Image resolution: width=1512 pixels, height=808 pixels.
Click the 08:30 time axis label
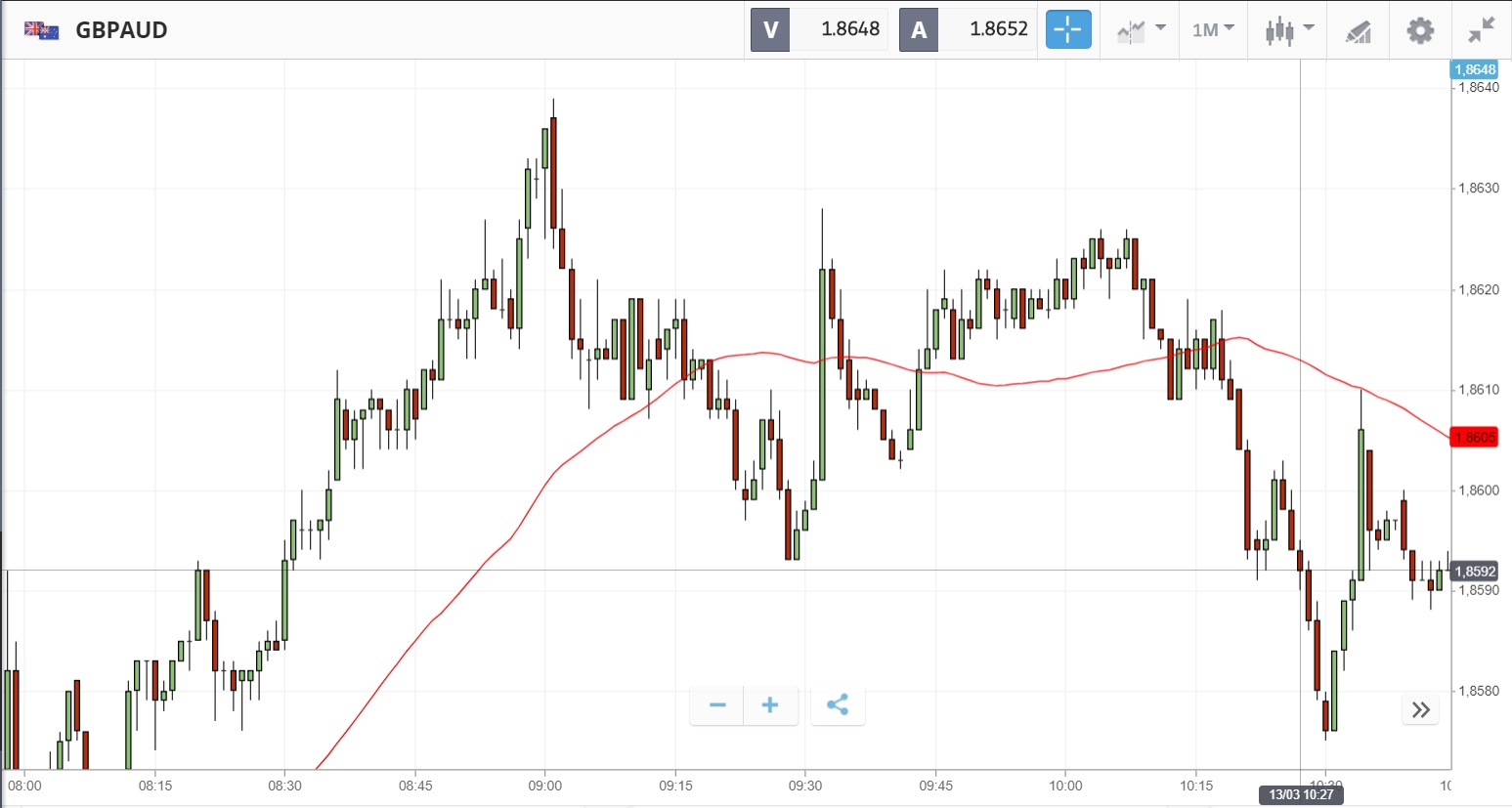pos(285,786)
